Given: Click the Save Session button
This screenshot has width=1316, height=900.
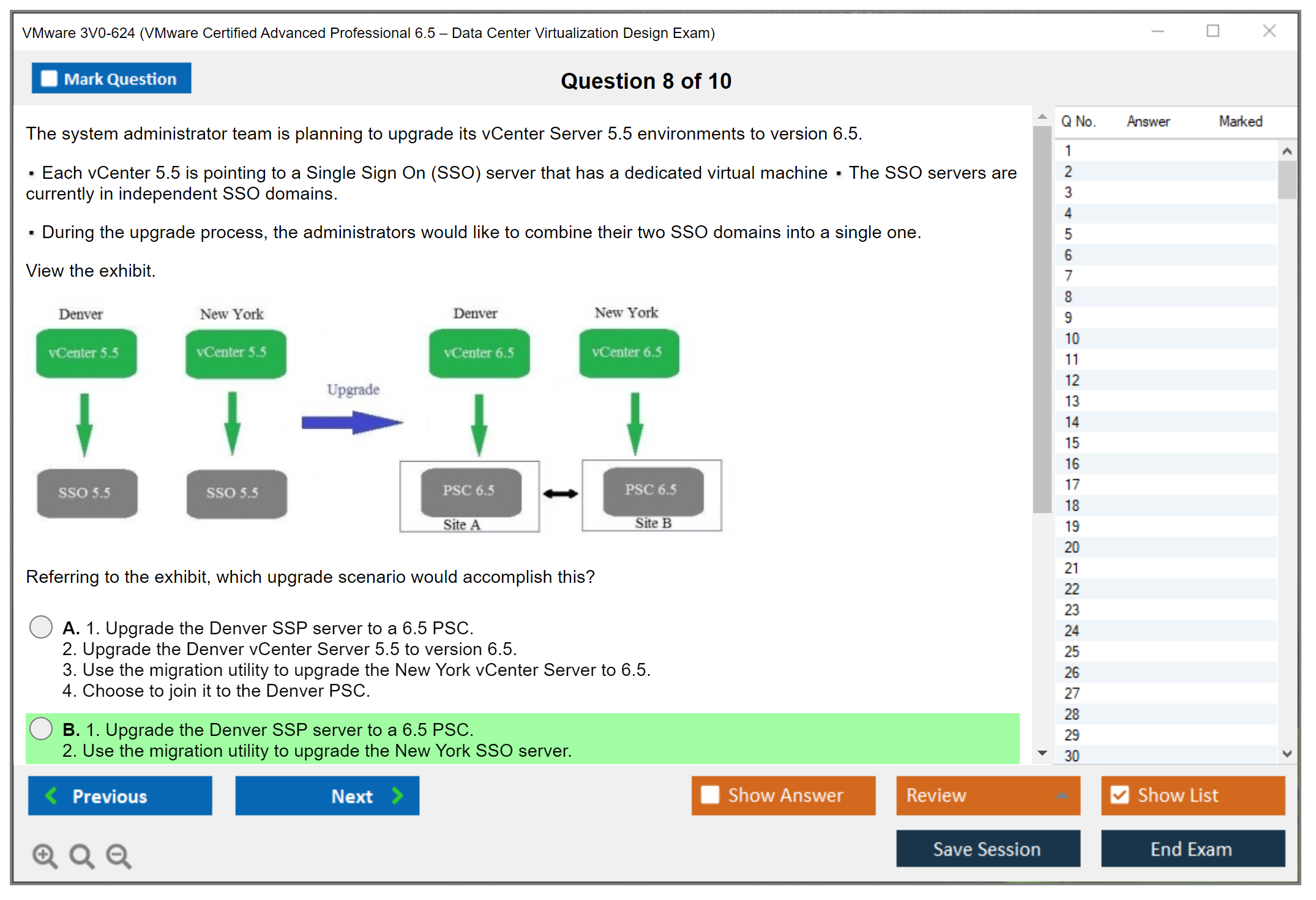Looking at the screenshot, I should pos(987,849).
